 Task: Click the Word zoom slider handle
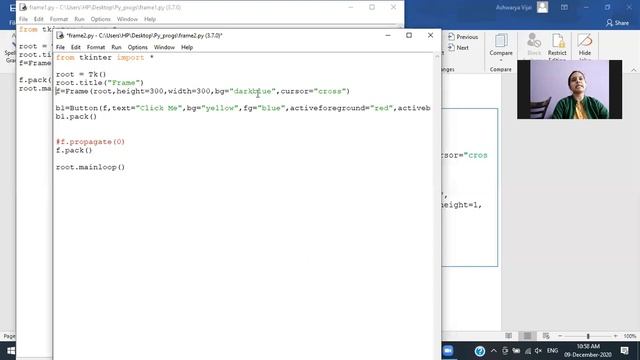(x=588, y=336)
